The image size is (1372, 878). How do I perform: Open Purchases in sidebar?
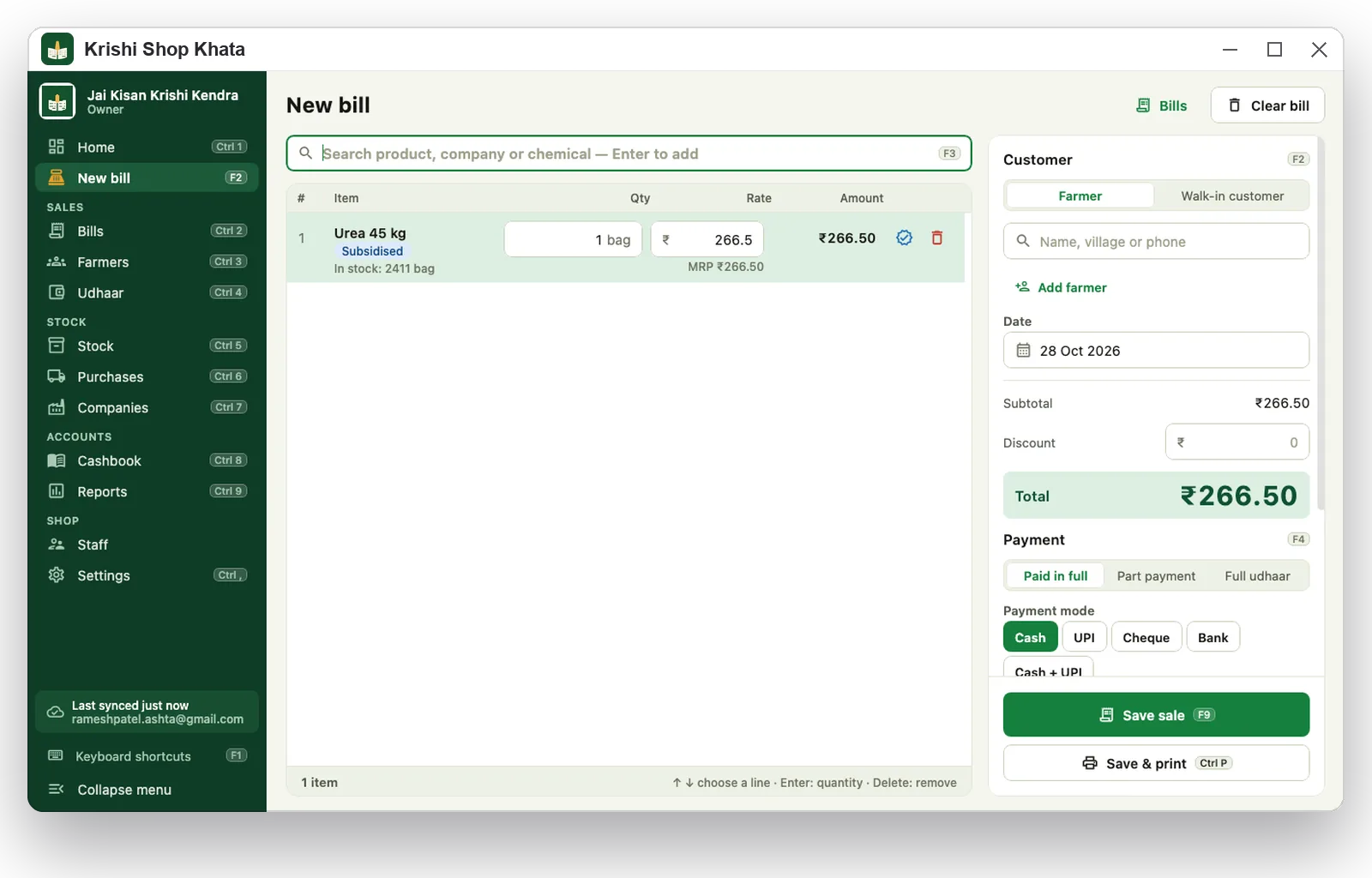[x=147, y=377]
